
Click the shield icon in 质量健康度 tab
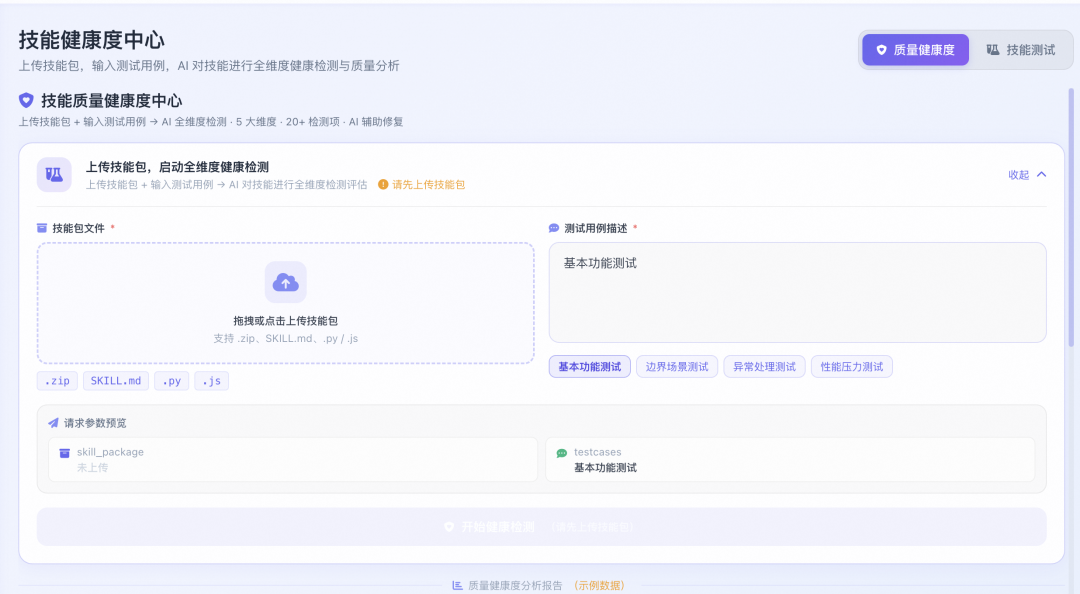pos(881,50)
